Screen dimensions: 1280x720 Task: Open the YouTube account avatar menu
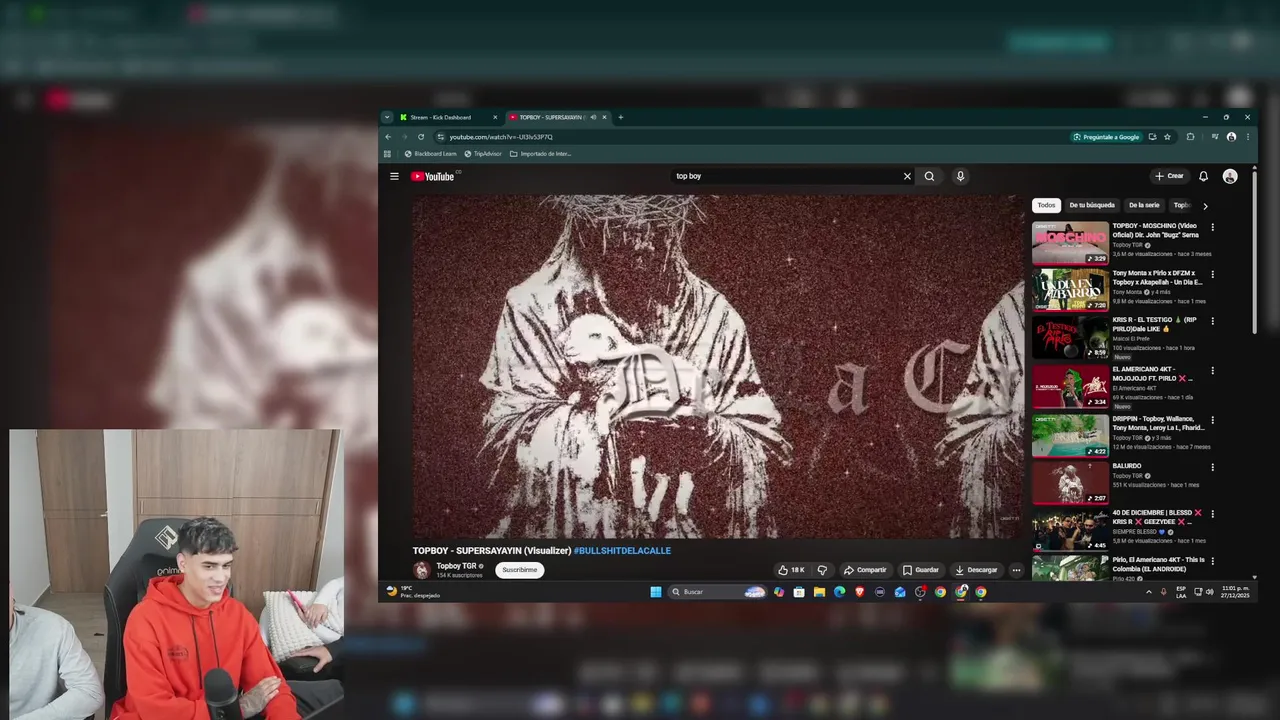(1230, 176)
